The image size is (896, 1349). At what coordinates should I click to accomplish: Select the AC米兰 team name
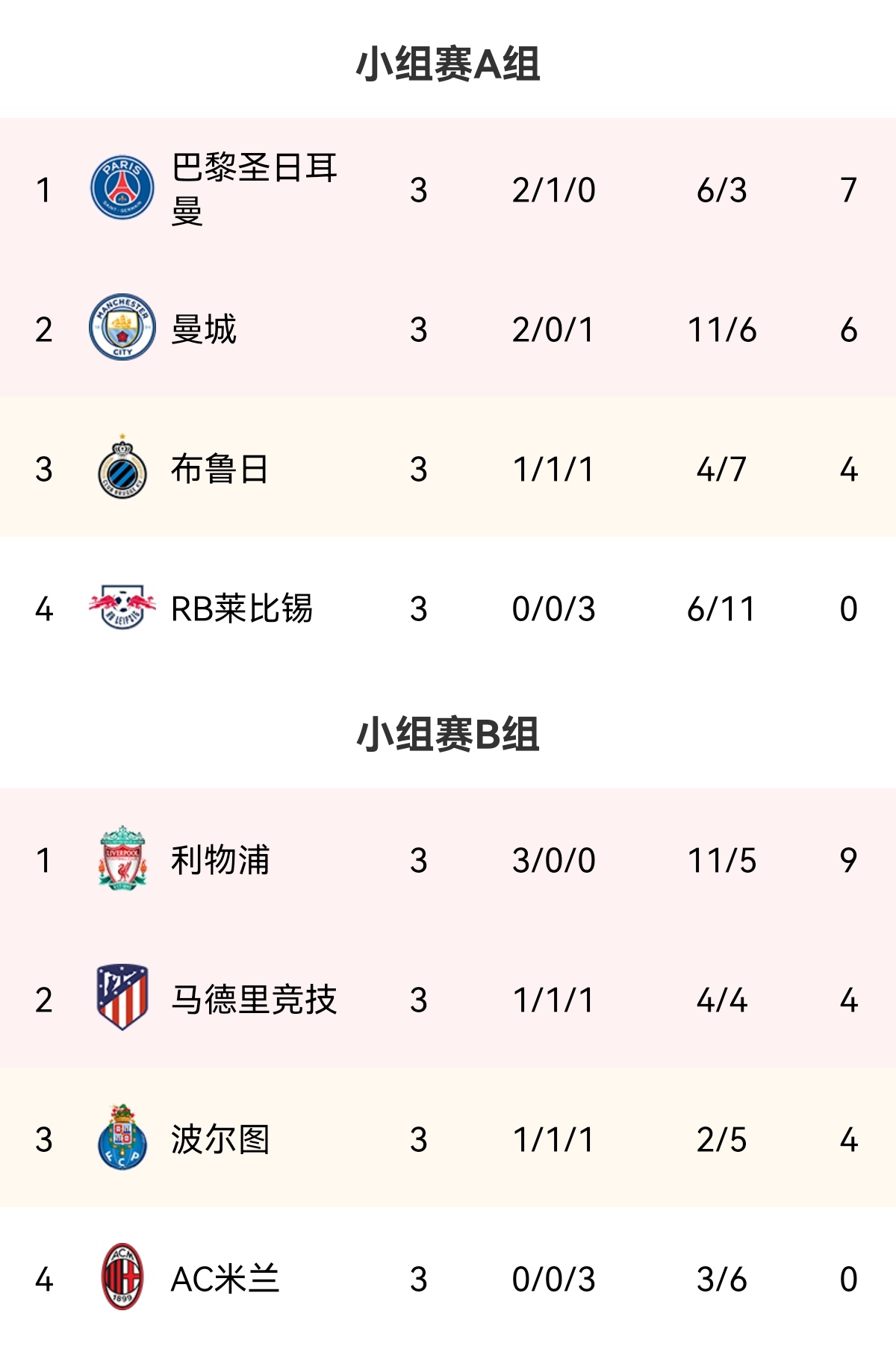click(225, 1279)
